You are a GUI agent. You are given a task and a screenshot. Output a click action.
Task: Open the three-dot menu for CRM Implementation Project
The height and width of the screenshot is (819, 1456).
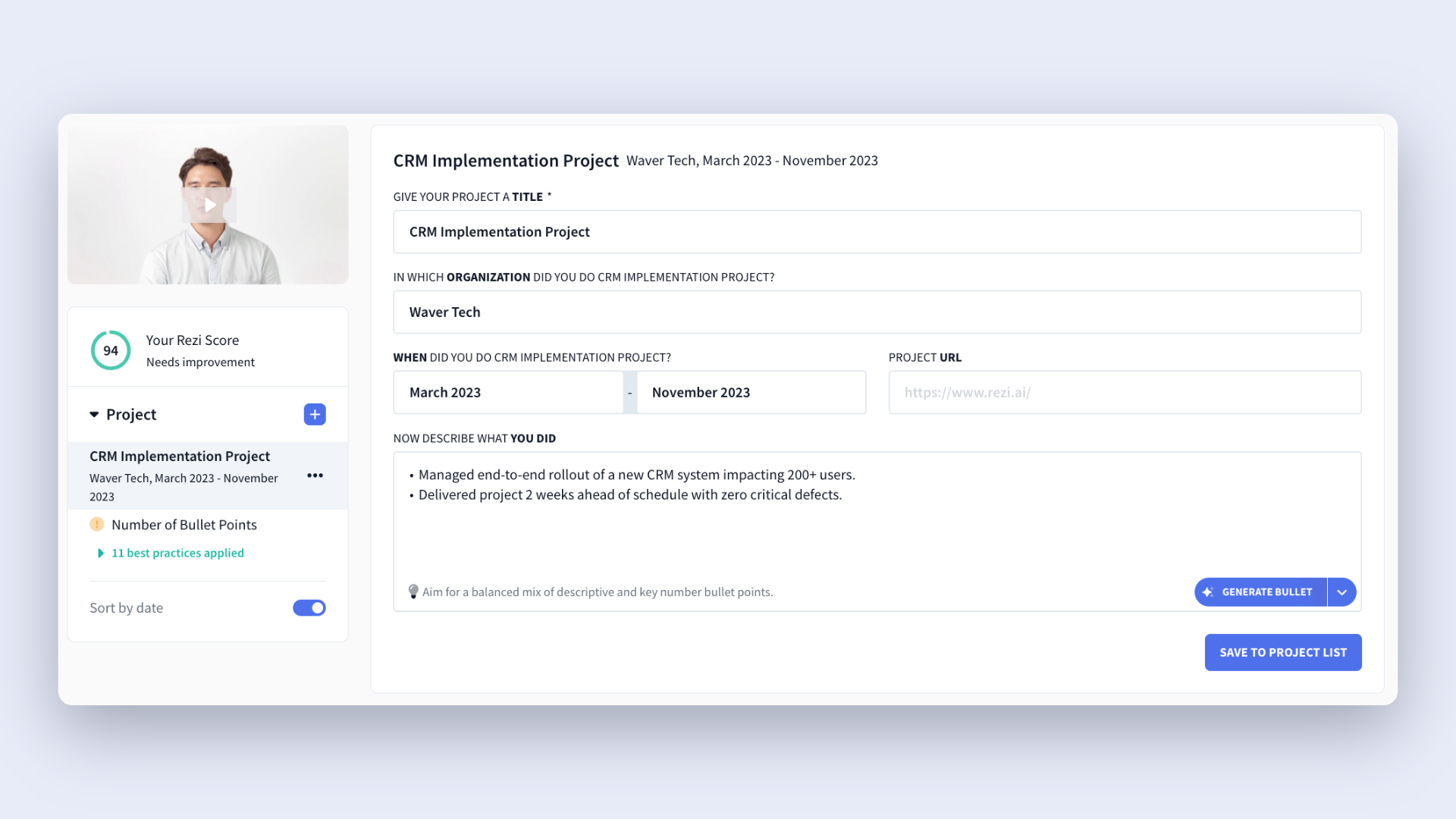tap(315, 475)
